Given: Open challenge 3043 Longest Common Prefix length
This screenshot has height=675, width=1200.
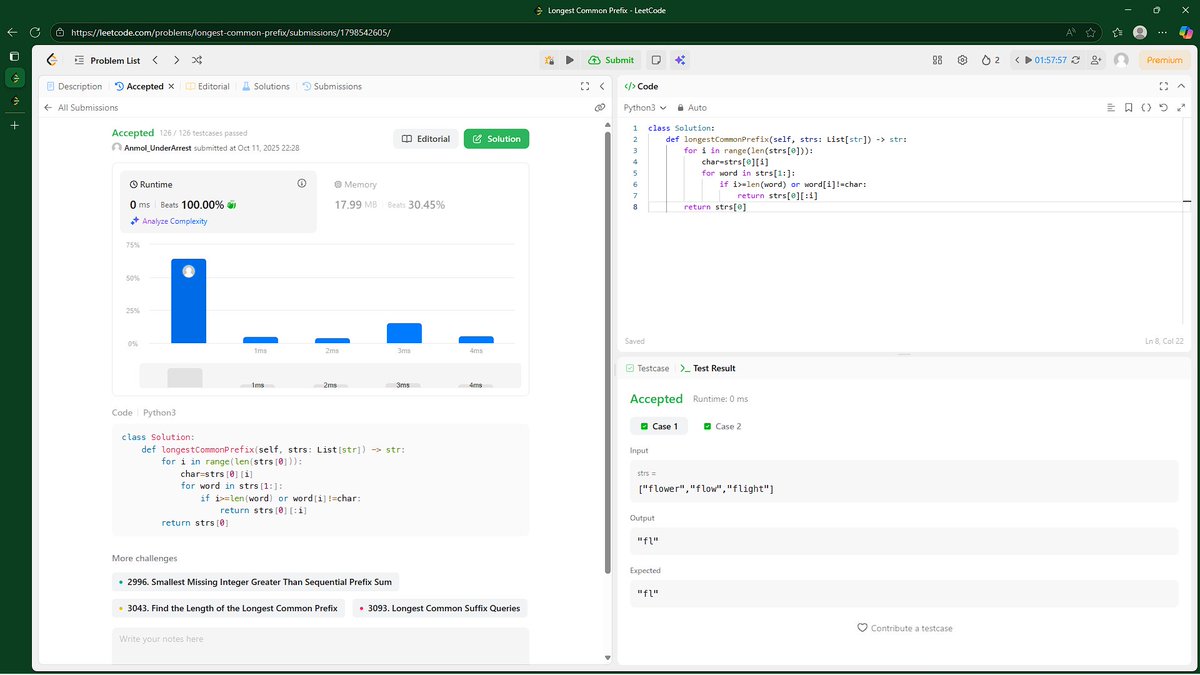Looking at the screenshot, I should (229, 608).
